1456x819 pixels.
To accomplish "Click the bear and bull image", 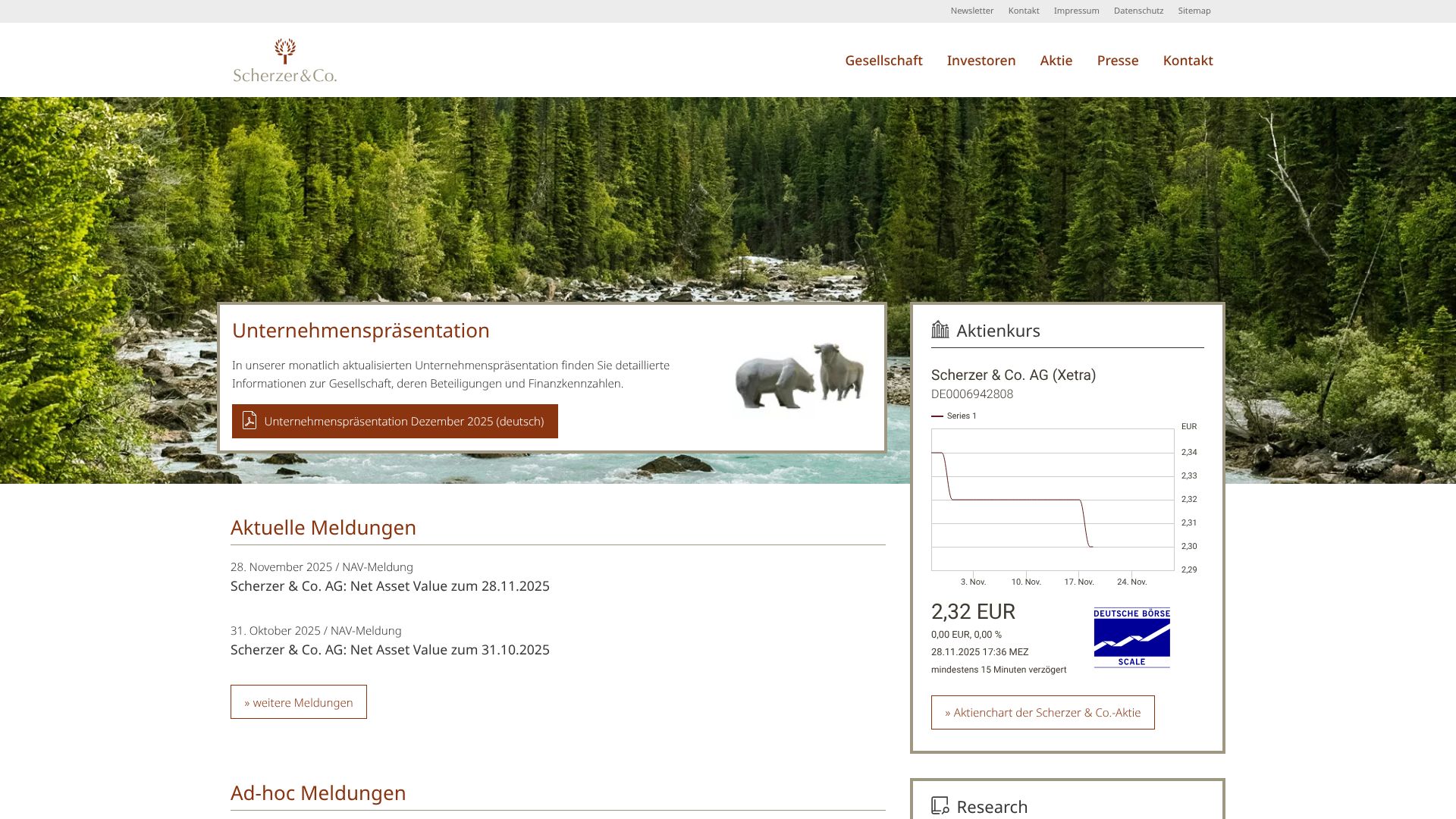I will pyautogui.click(x=799, y=376).
